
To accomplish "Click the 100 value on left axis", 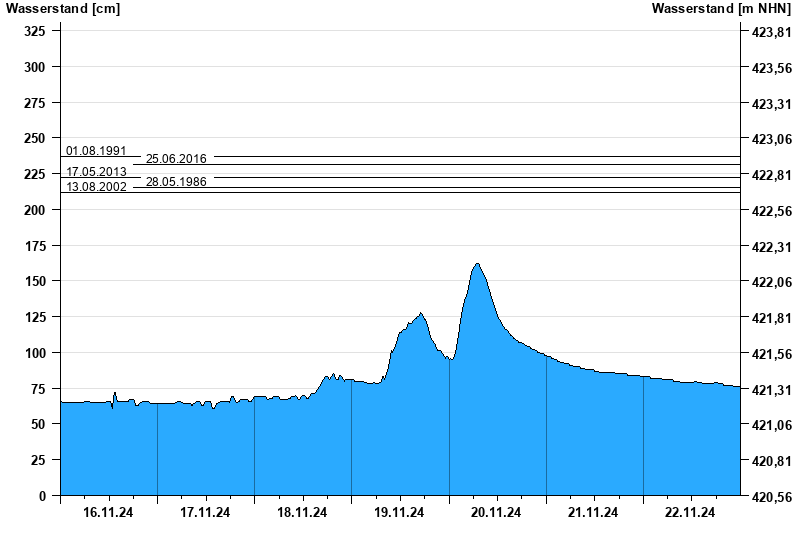I will tap(35, 353).
